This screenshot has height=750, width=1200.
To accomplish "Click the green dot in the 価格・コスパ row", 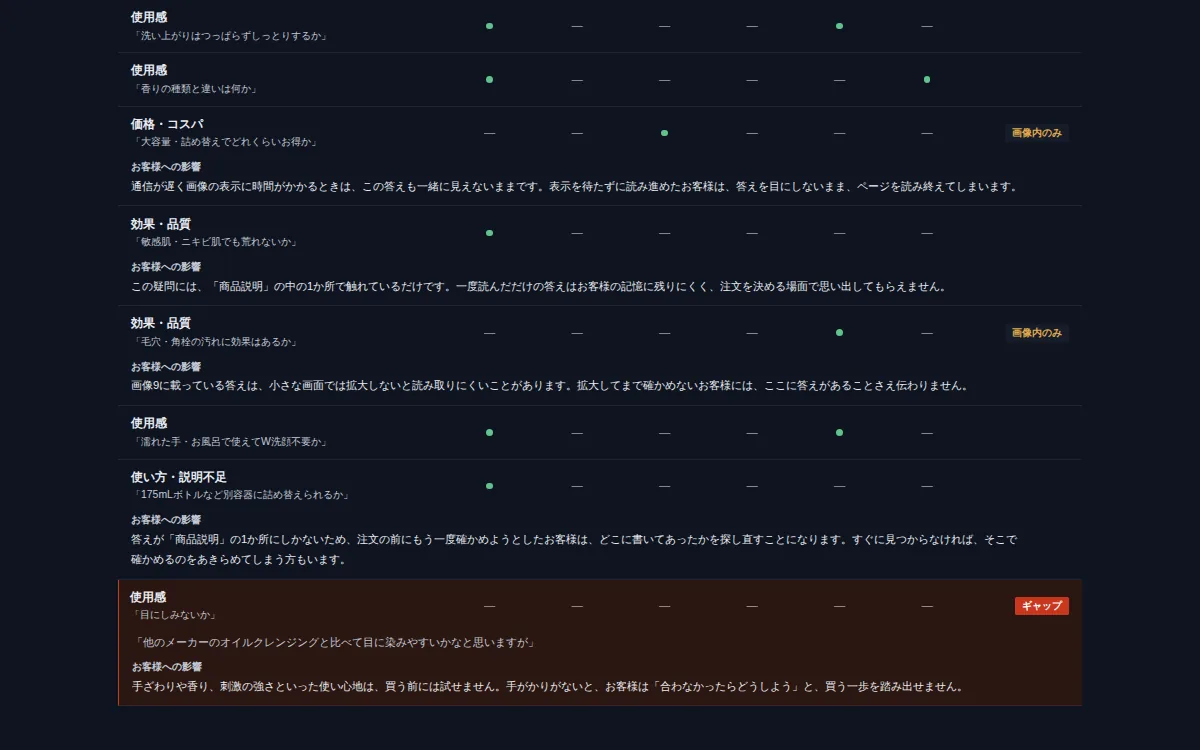I will point(664,133).
